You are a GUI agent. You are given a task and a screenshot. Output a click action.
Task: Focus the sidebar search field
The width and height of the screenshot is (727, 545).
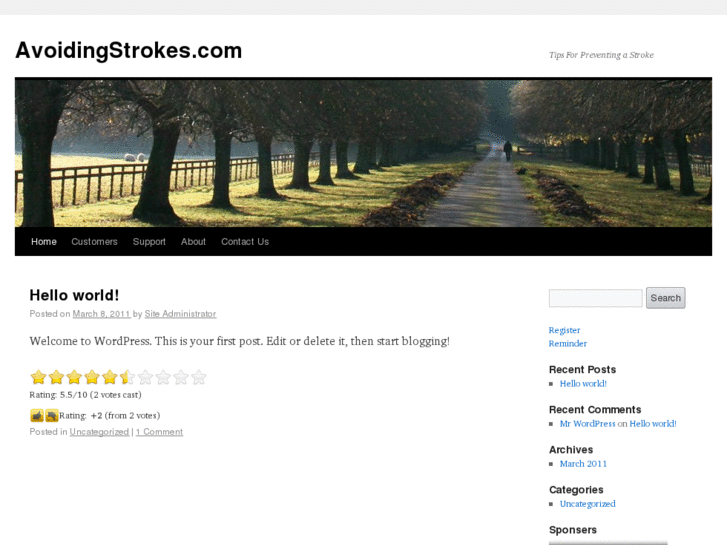pos(595,298)
